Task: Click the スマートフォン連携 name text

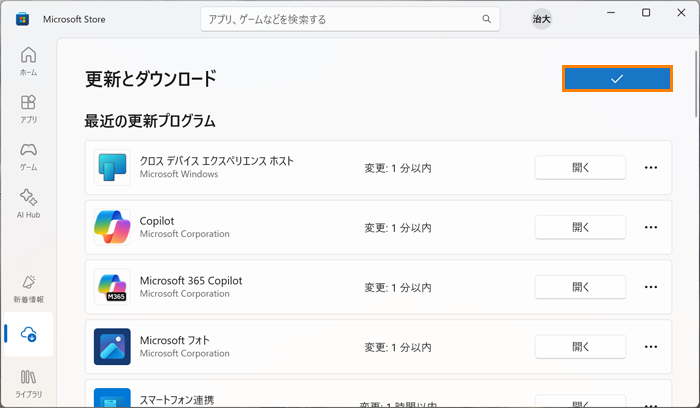Action: [x=177, y=400]
